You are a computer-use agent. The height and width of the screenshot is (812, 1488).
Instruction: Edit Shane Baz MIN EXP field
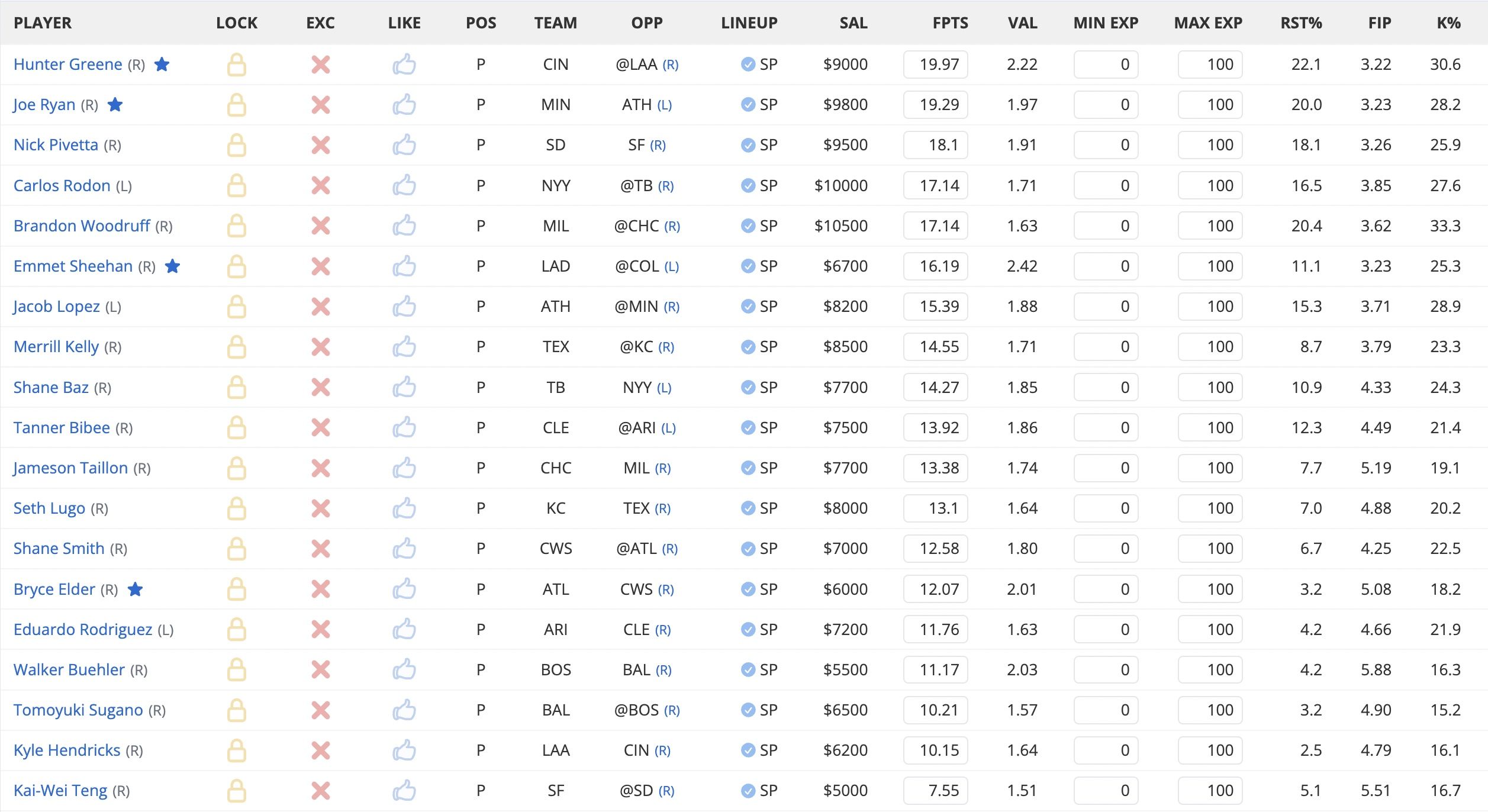pos(1106,388)
